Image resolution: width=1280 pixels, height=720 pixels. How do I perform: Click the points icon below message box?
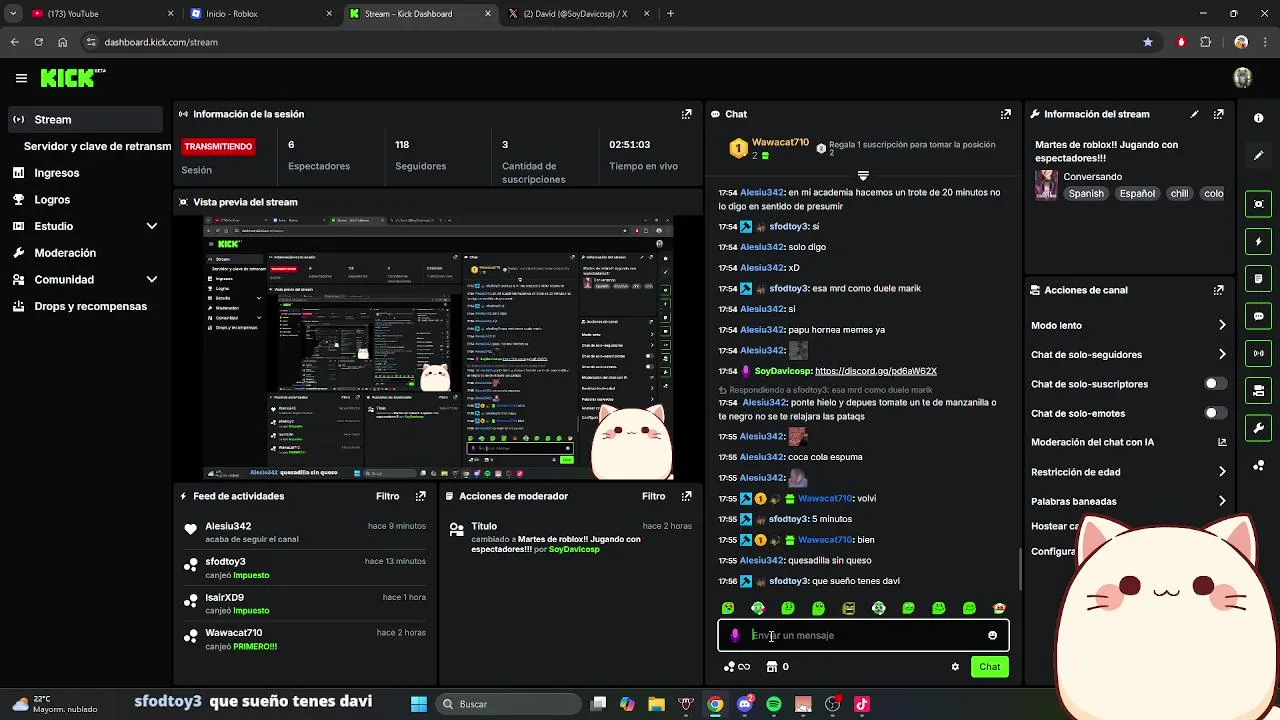[729, 667]
